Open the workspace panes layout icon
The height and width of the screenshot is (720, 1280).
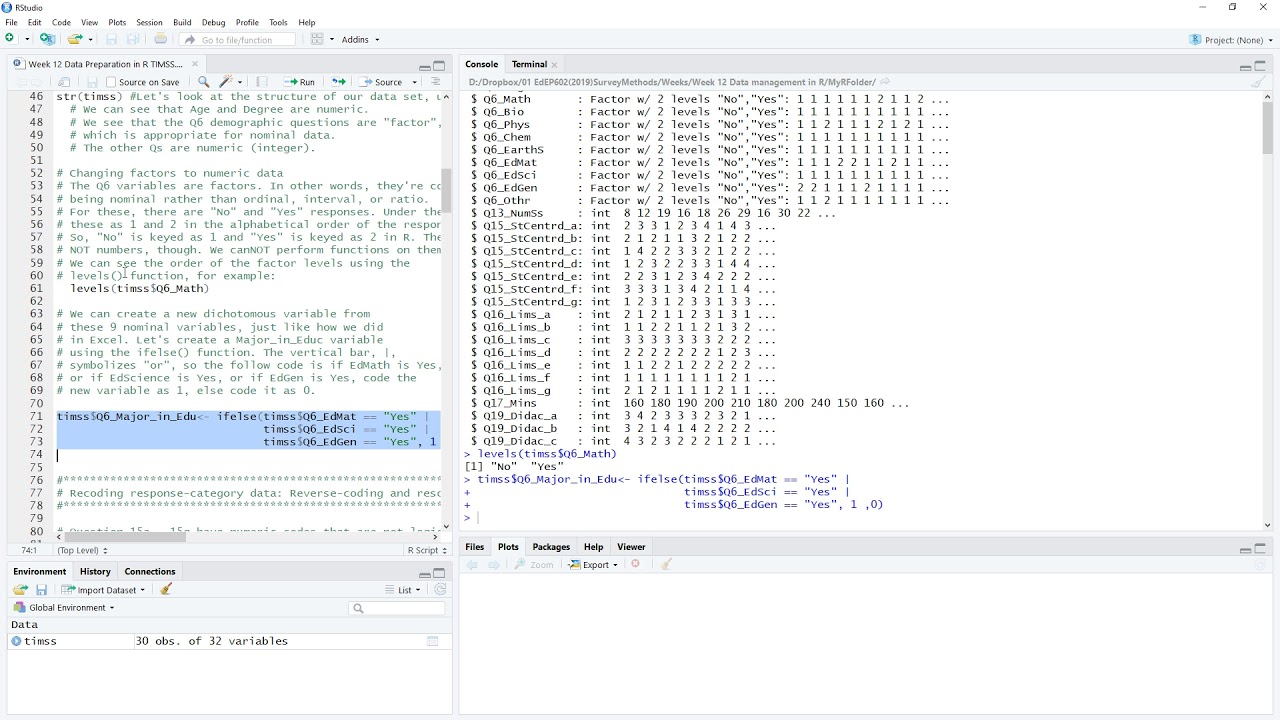pos(317,39)
